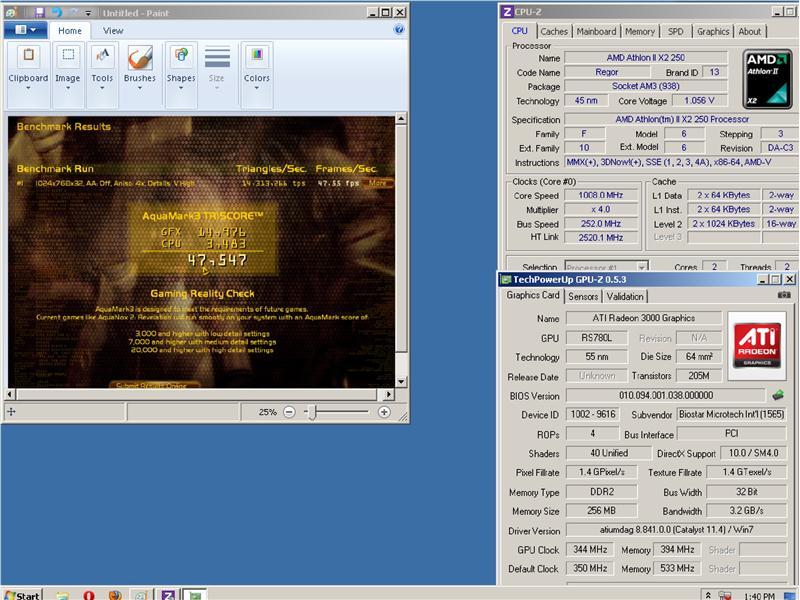Click the Paint palette icon in title bar

coord(11,12)
